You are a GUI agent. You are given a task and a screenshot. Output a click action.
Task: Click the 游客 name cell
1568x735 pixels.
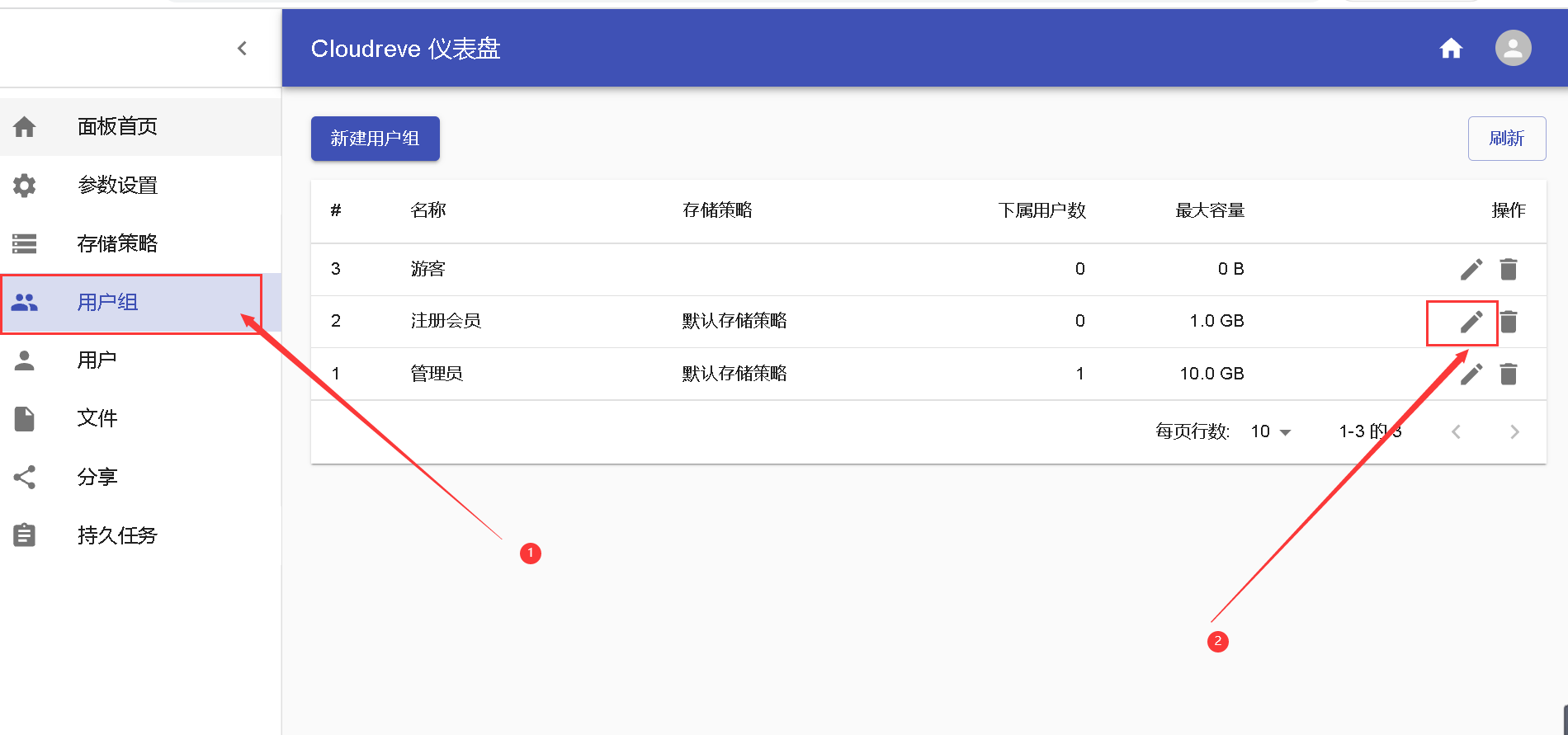pyautogui.click(x=428, y=269)
